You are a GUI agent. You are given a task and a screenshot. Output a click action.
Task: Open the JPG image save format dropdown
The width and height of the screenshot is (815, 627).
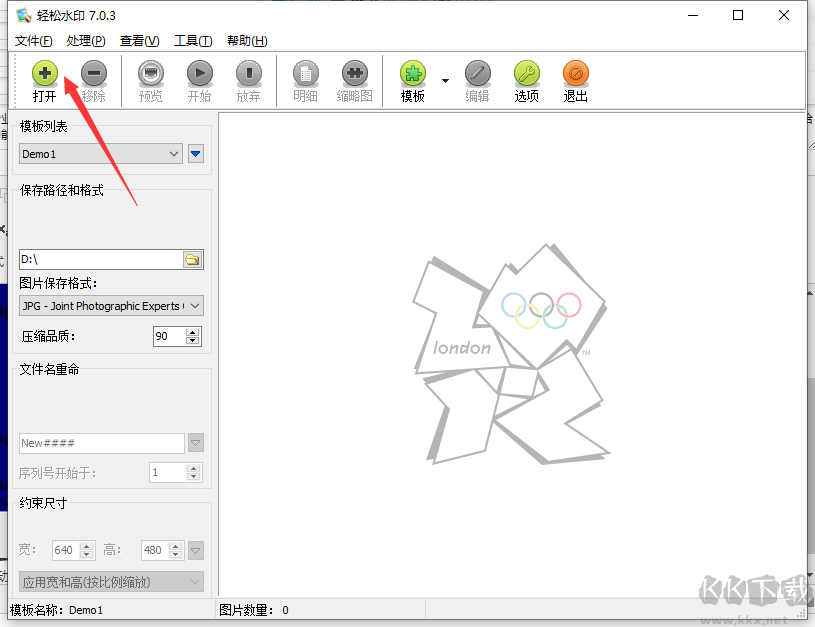pos(194,306)
